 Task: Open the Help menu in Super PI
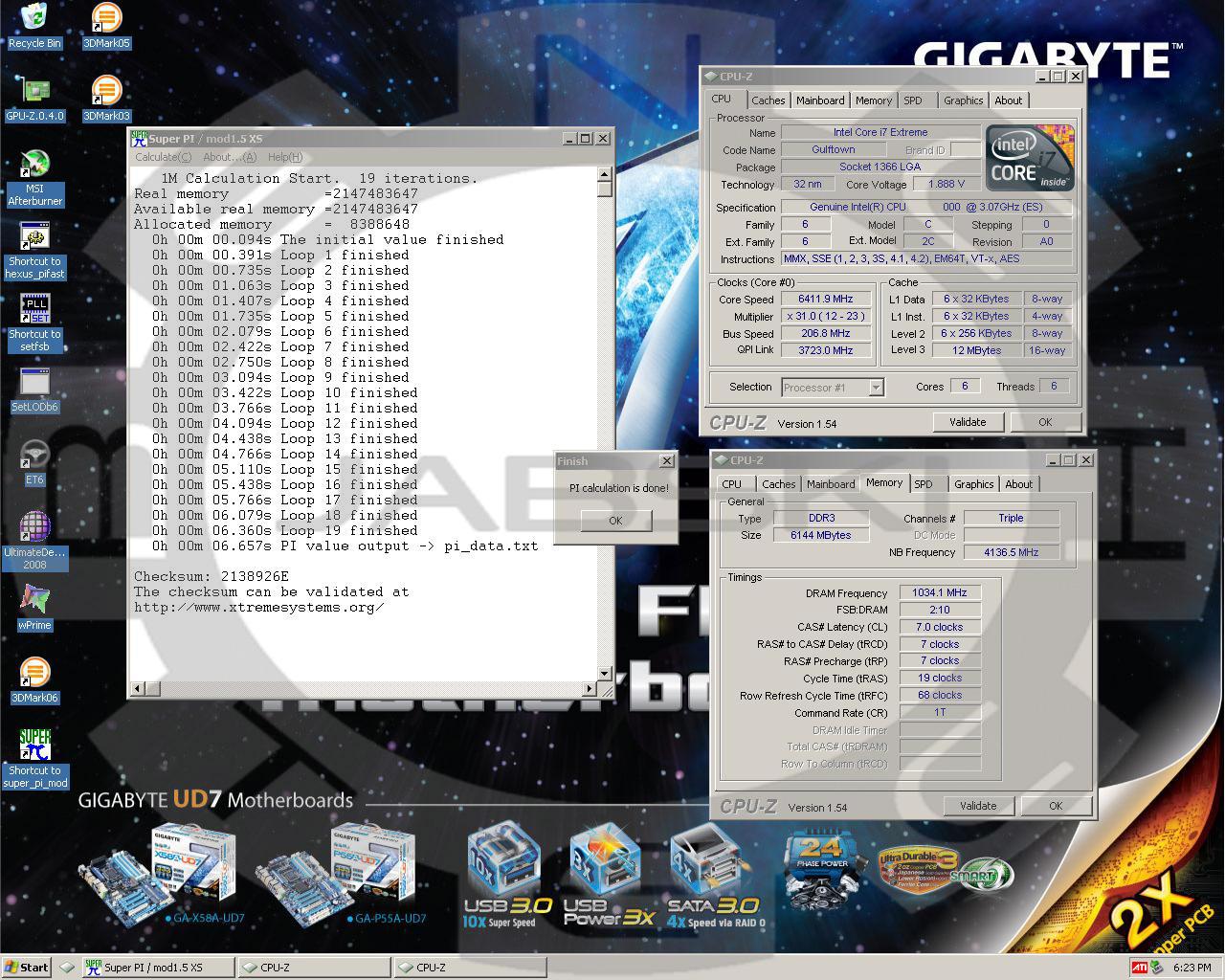[x=285, y=157]
